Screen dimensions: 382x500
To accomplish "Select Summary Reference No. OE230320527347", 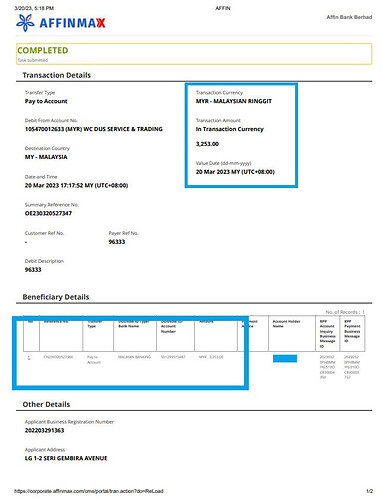I will (48, 213).
